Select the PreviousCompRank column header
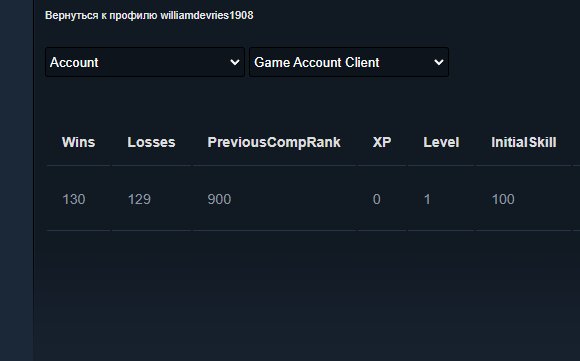 (274, 142)
